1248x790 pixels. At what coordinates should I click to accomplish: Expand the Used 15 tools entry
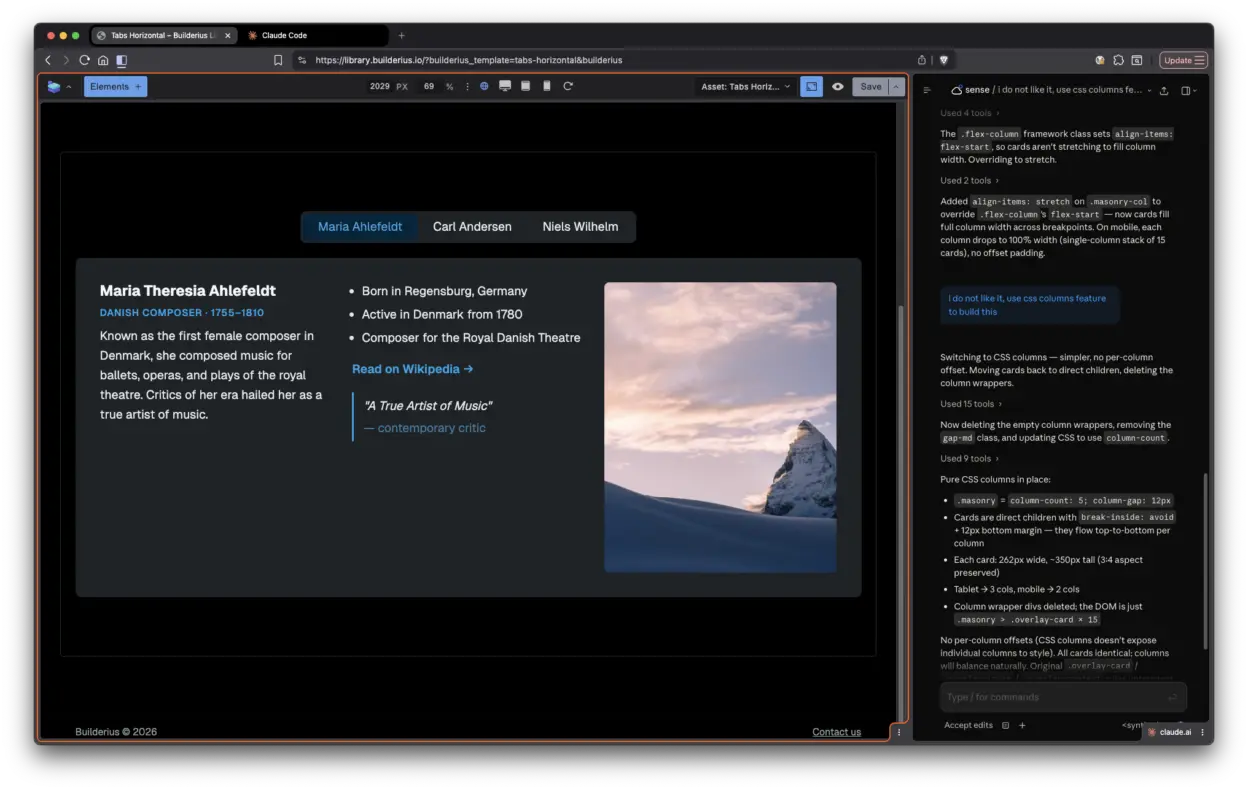[x=969, y=404]
